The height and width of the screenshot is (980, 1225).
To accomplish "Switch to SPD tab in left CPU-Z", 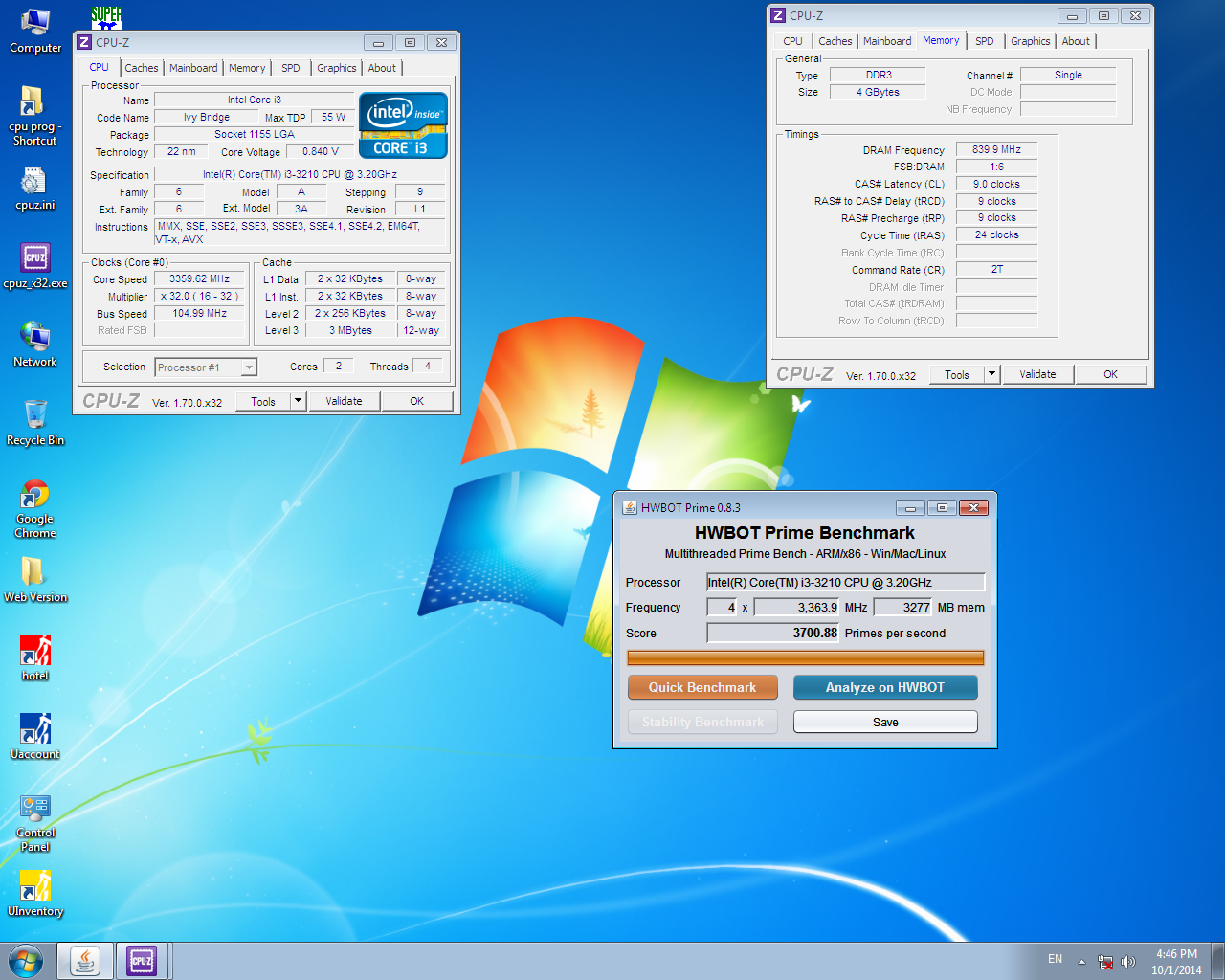I will click(291, 68).
